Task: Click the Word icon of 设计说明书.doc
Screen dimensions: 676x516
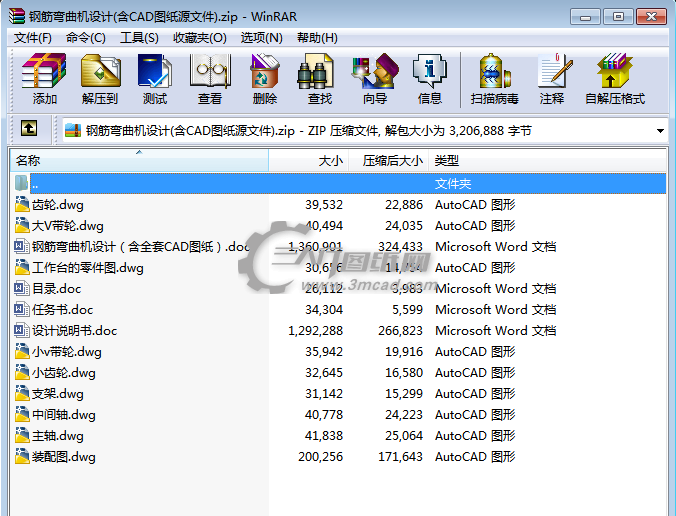Action: (22, 330)
